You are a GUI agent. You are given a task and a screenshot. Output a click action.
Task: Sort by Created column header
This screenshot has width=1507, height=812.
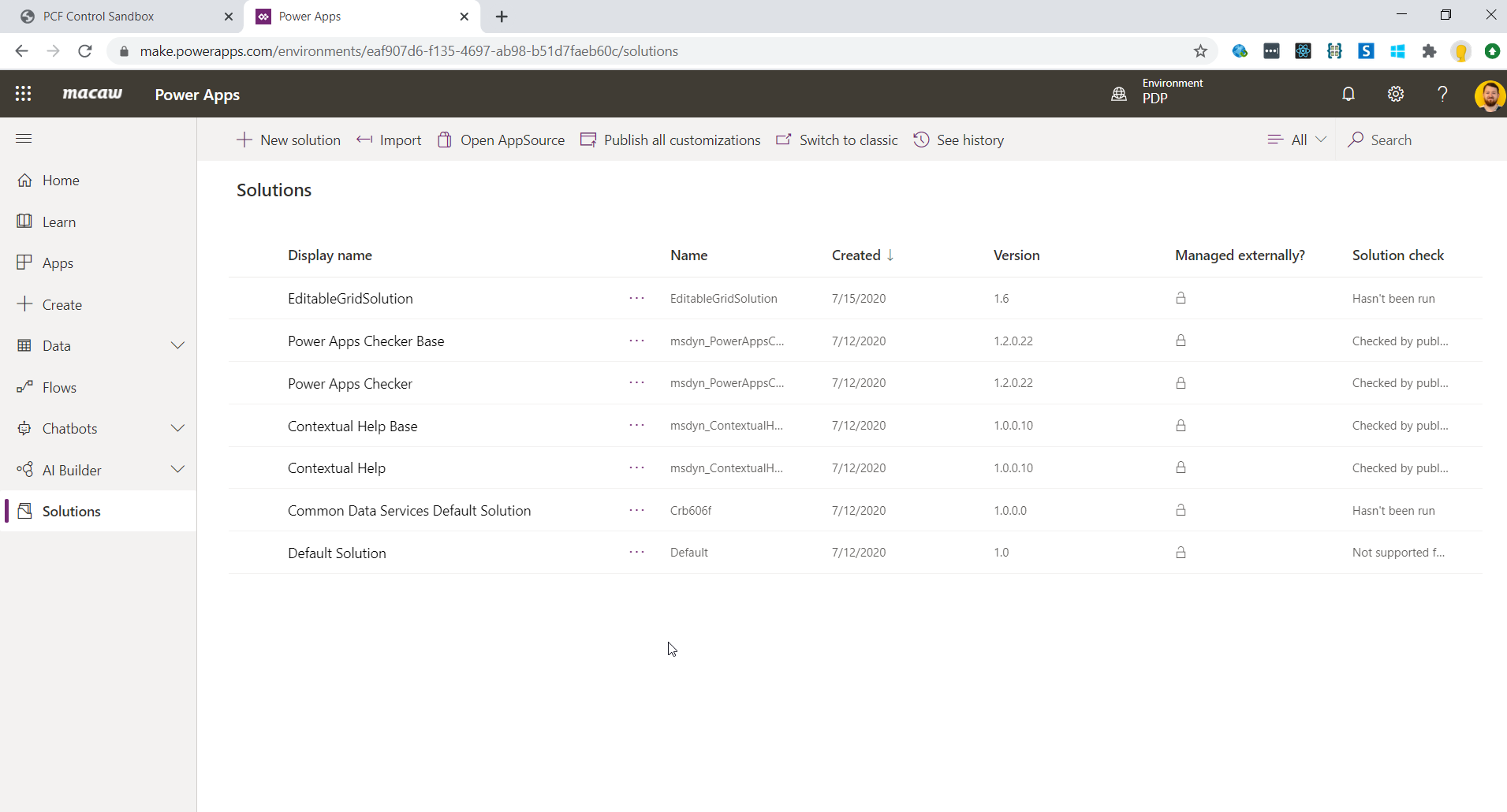(863, 255)
